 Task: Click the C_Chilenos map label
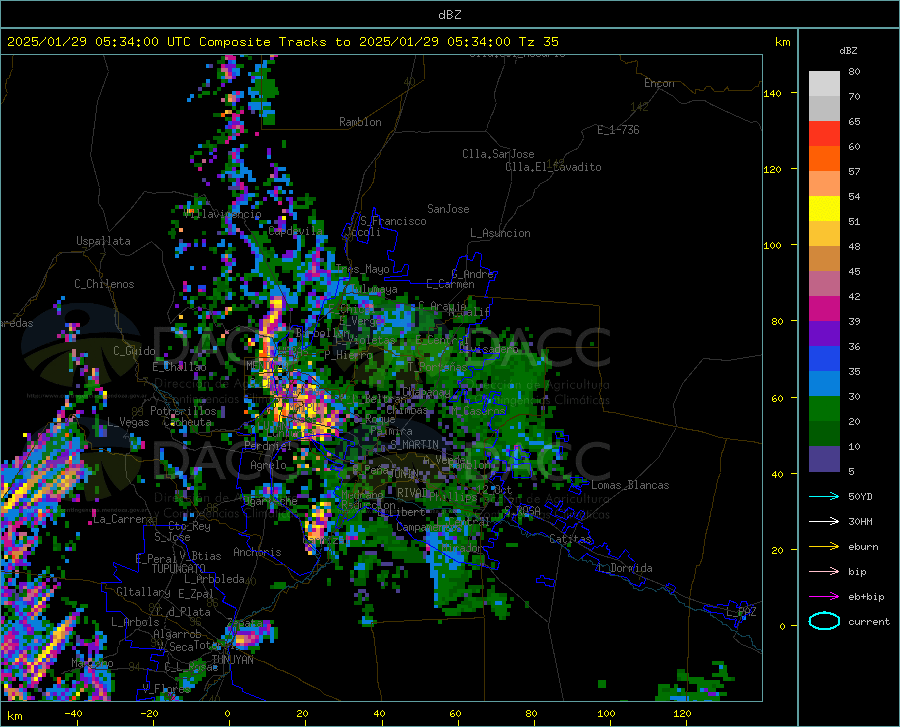104,284
